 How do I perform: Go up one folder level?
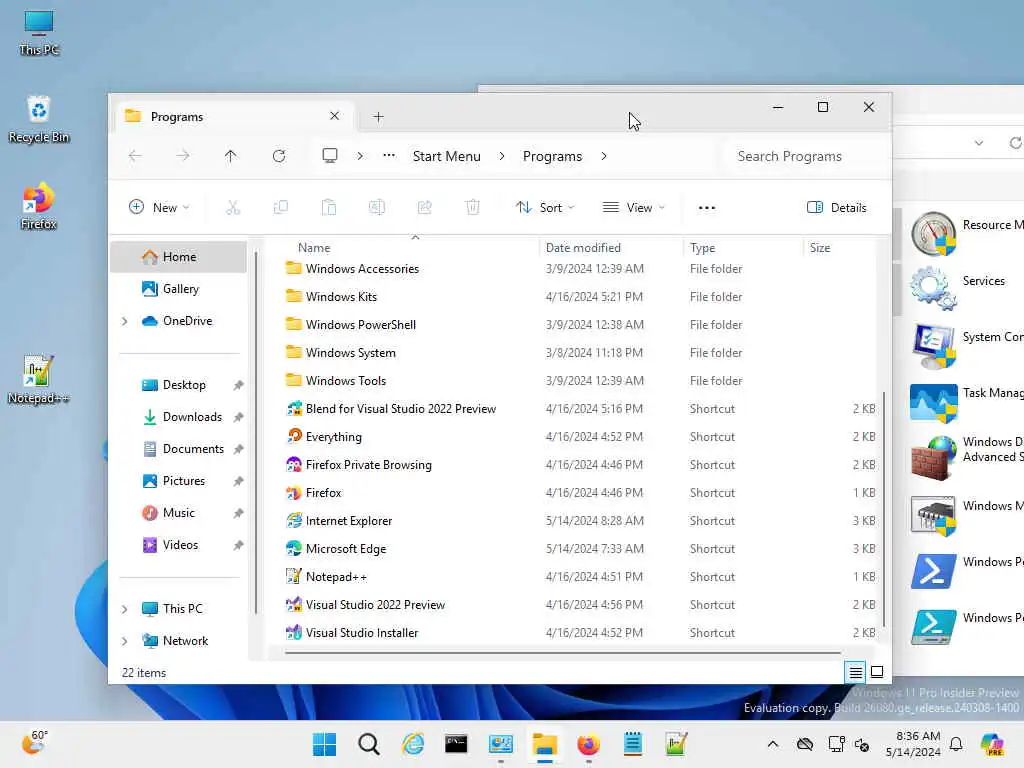point(231,156)
